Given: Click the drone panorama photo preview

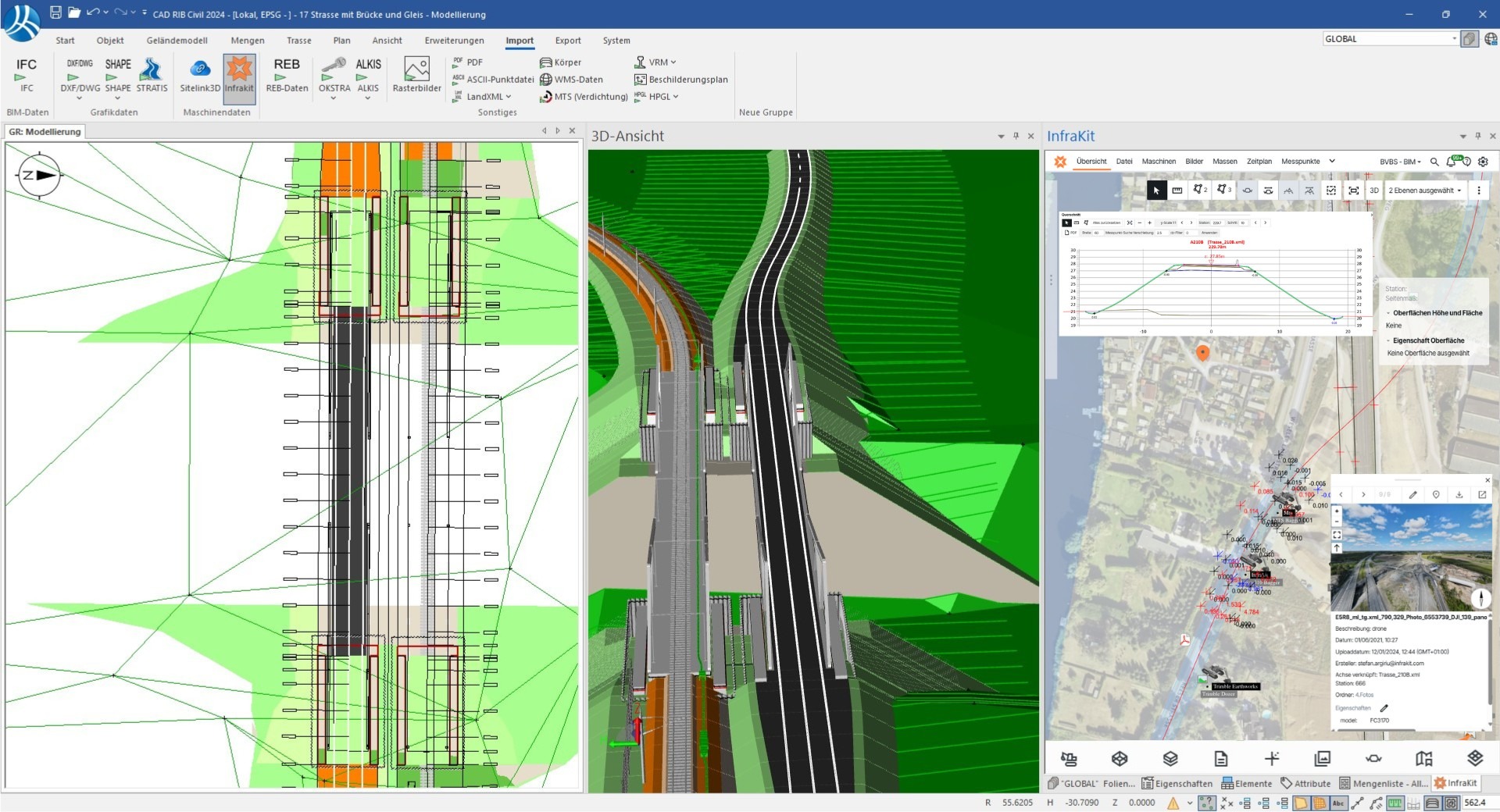Looking at the screenshot, I should click(x=1410, y=557).
